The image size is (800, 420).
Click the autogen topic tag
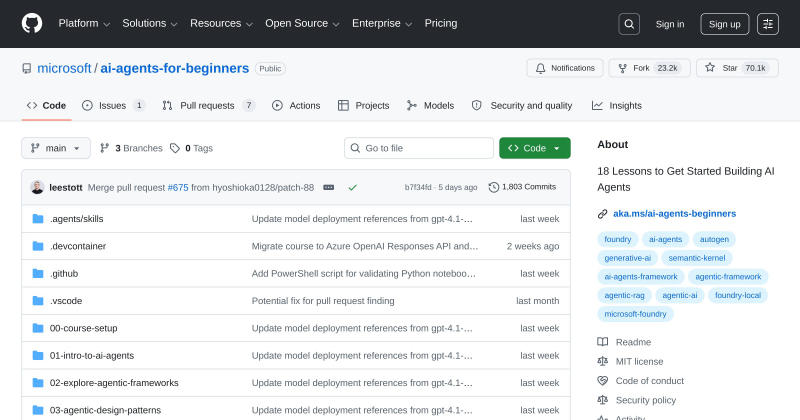point(714,239)
